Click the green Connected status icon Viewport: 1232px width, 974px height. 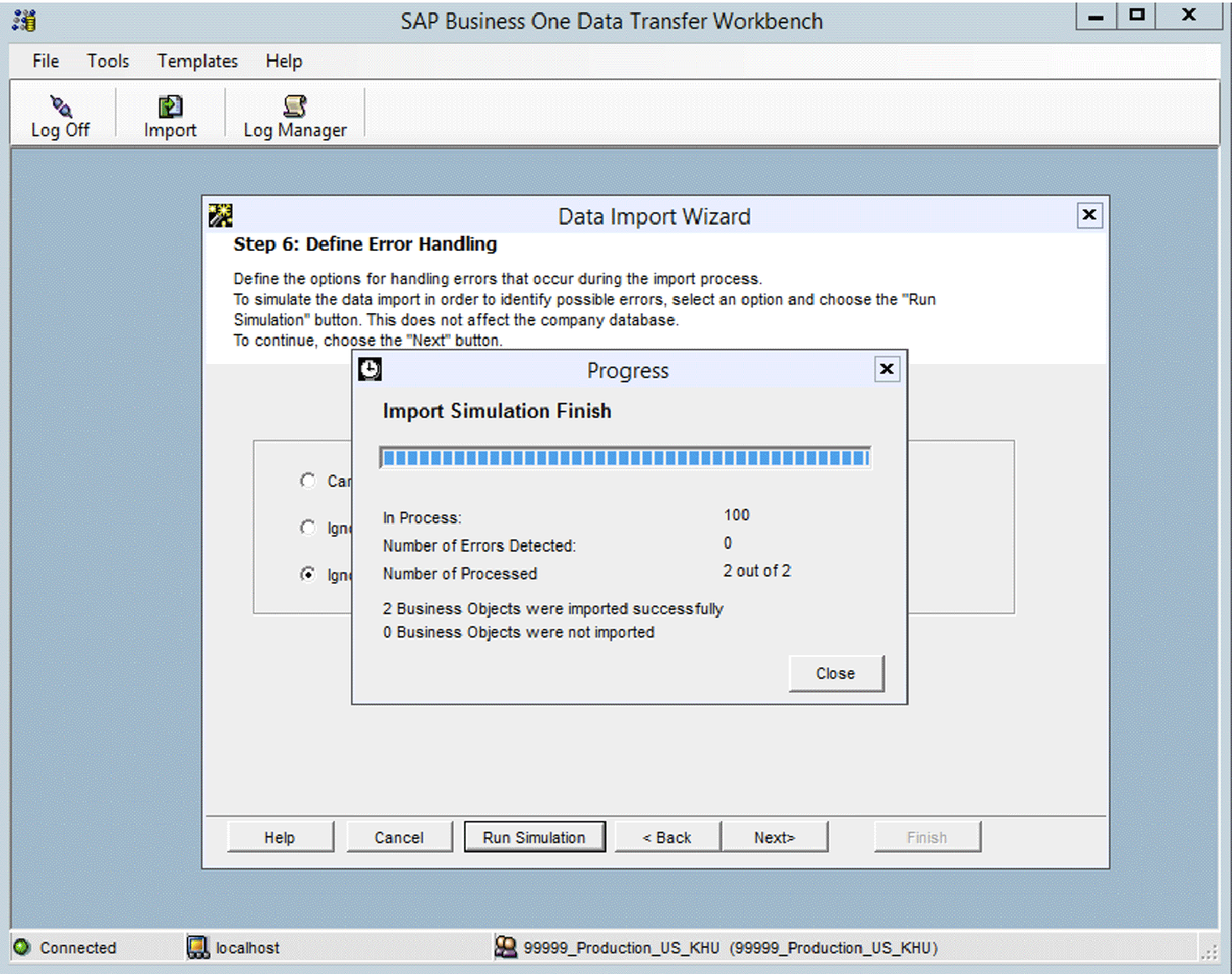pyautogui.click(x=23, y=947)
